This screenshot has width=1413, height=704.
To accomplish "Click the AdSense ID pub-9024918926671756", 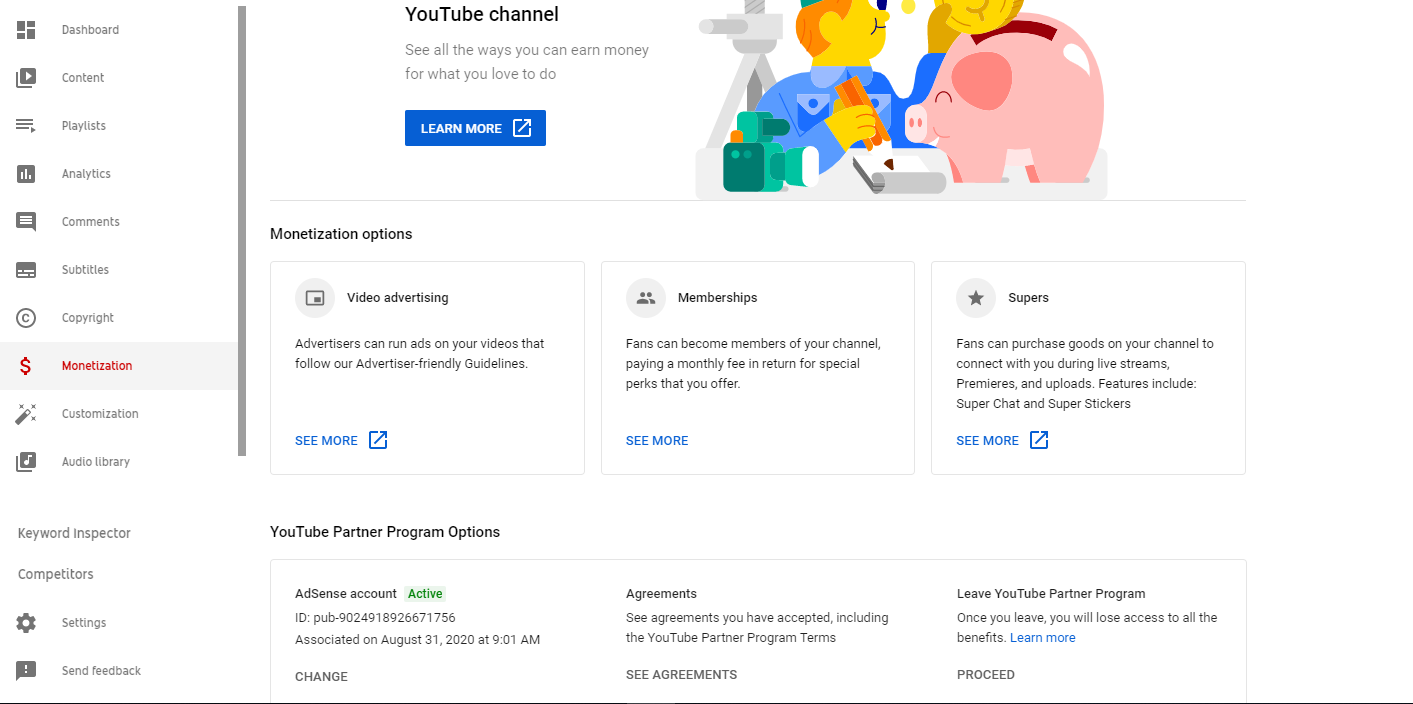I will click(375, 618).
